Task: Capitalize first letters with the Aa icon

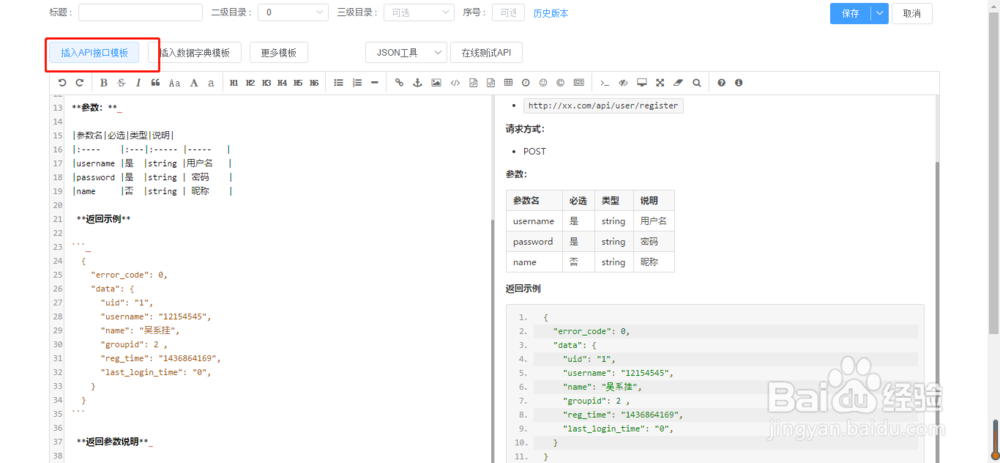Action: [x=174, y=82]
